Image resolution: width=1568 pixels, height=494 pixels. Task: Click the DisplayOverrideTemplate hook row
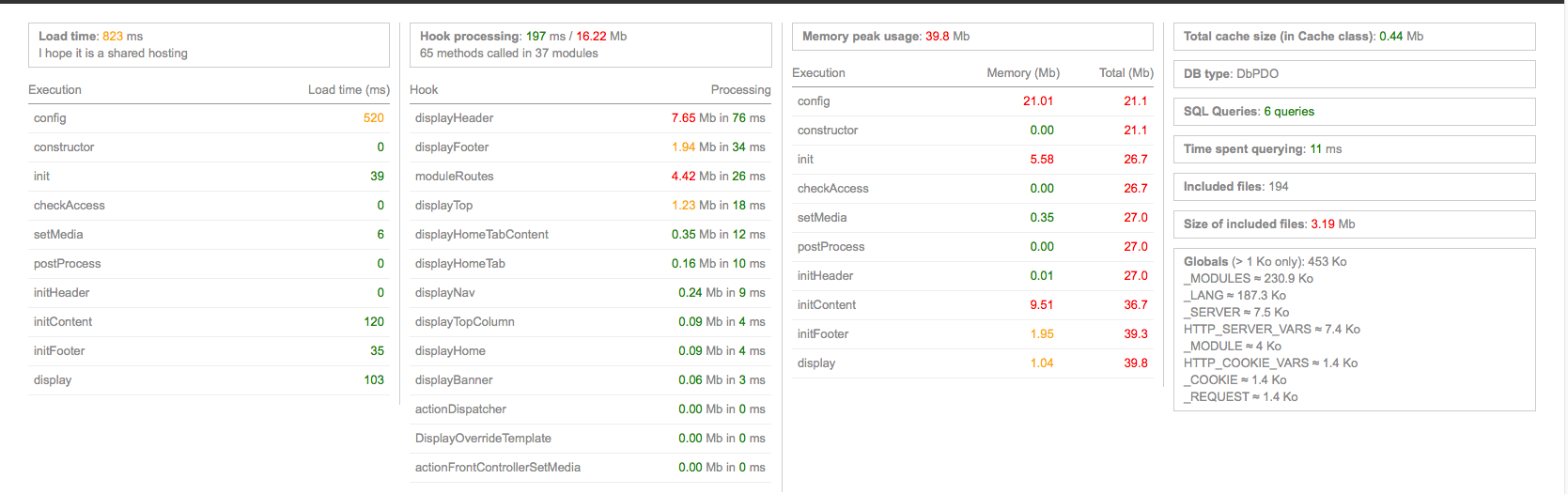pos(590,439)
